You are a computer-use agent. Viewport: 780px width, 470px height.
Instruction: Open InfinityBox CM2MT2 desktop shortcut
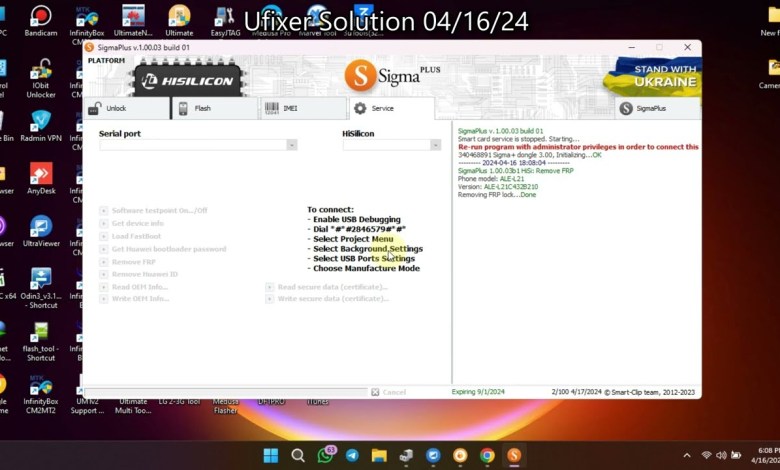point(41,394)
